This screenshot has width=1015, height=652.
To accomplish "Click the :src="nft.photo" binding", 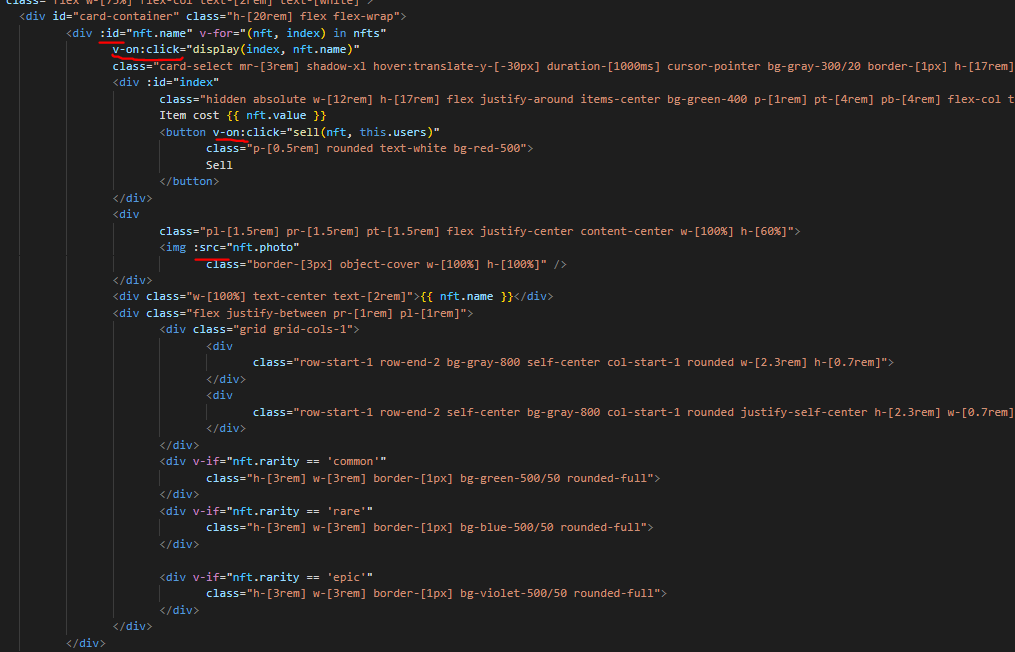I will pyautogui.click(x=246, y=247).
